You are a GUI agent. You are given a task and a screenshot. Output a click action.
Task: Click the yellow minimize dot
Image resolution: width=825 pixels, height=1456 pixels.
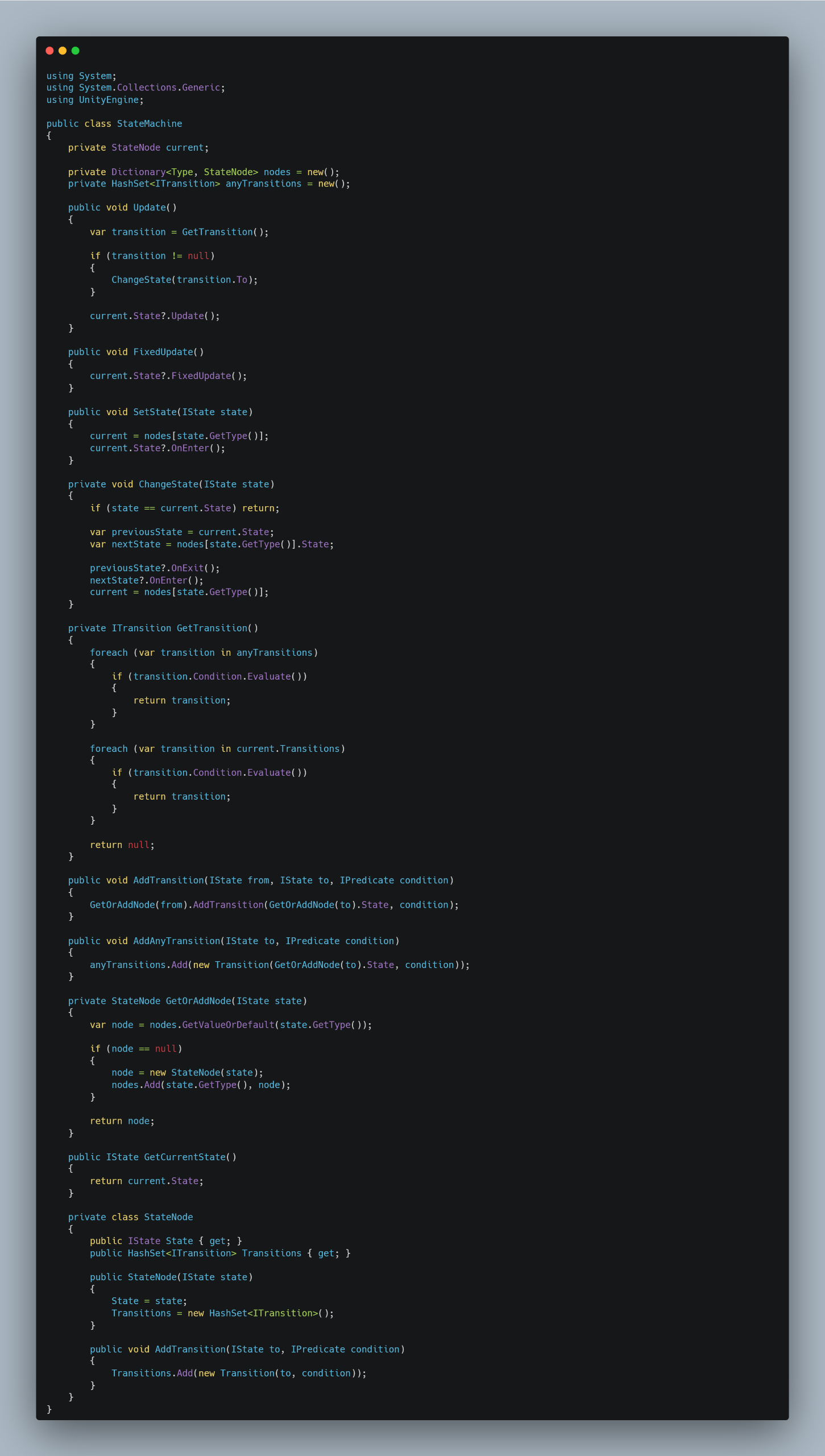click(63, 51)
